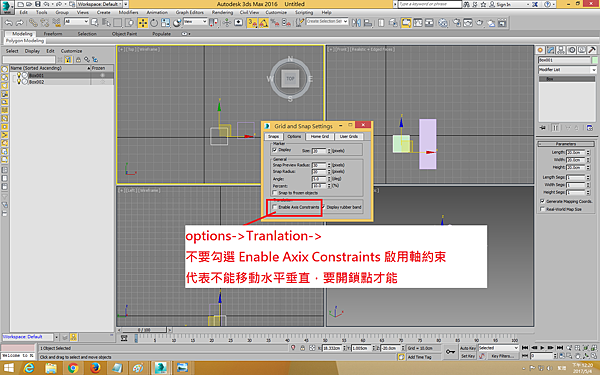Toggle visibility bulb for Box002
600x375 pixels.
pyautogui.click(x=19, y=82)
